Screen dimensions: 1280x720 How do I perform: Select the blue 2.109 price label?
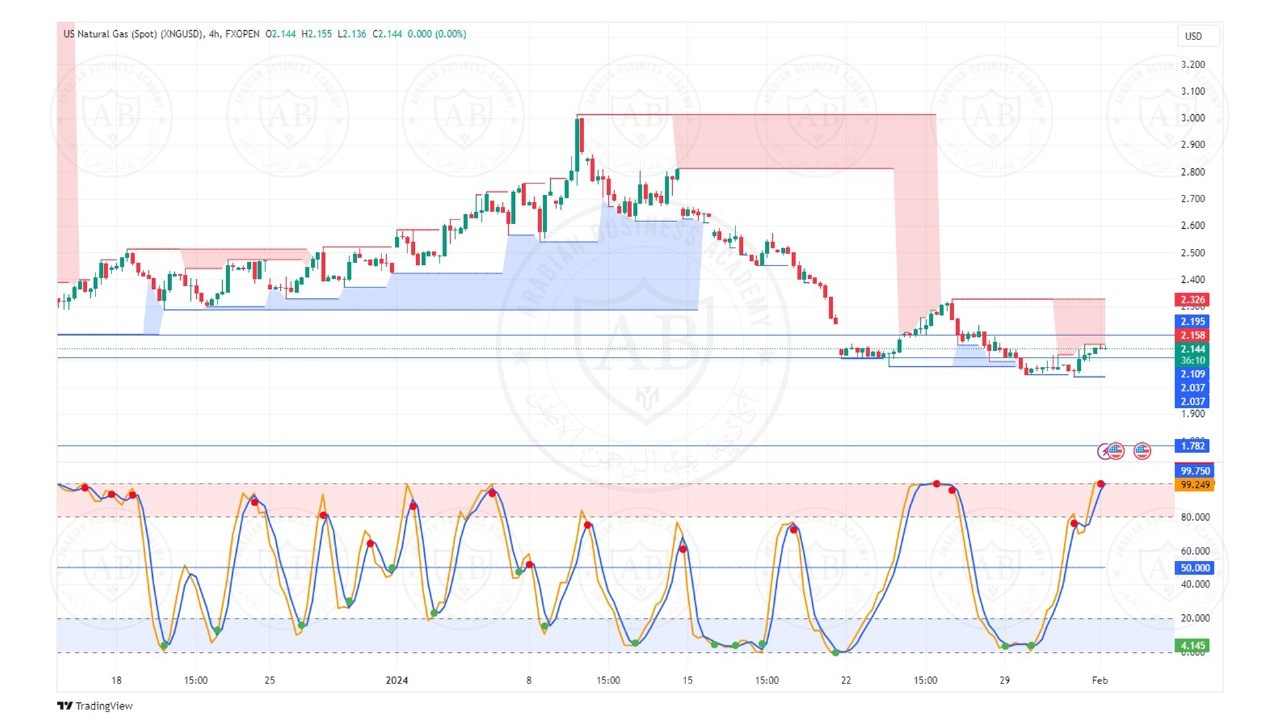(1193, 374)
